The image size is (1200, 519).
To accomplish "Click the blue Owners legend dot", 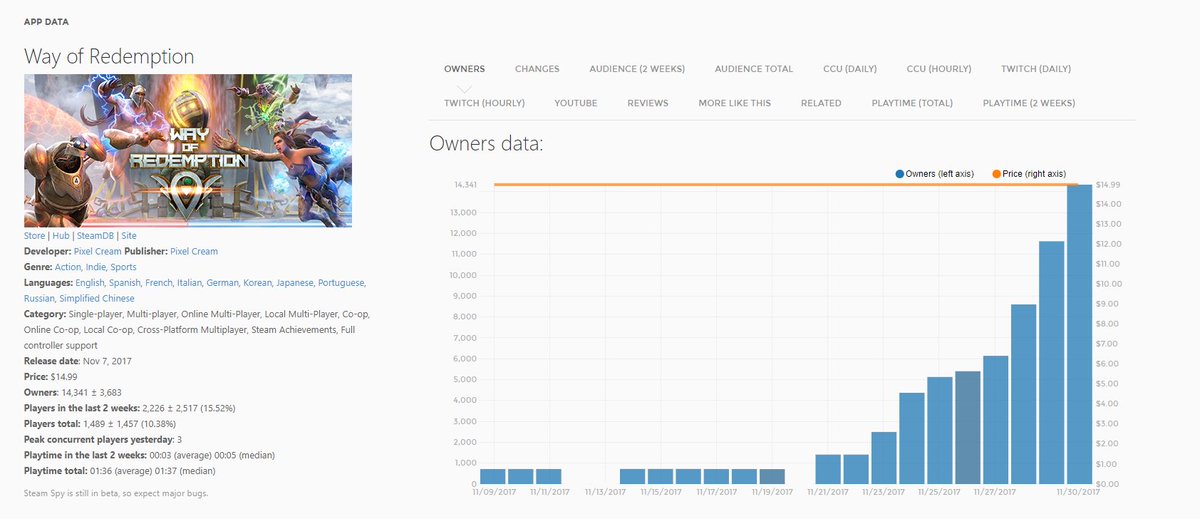I will [x=900, y=174].
